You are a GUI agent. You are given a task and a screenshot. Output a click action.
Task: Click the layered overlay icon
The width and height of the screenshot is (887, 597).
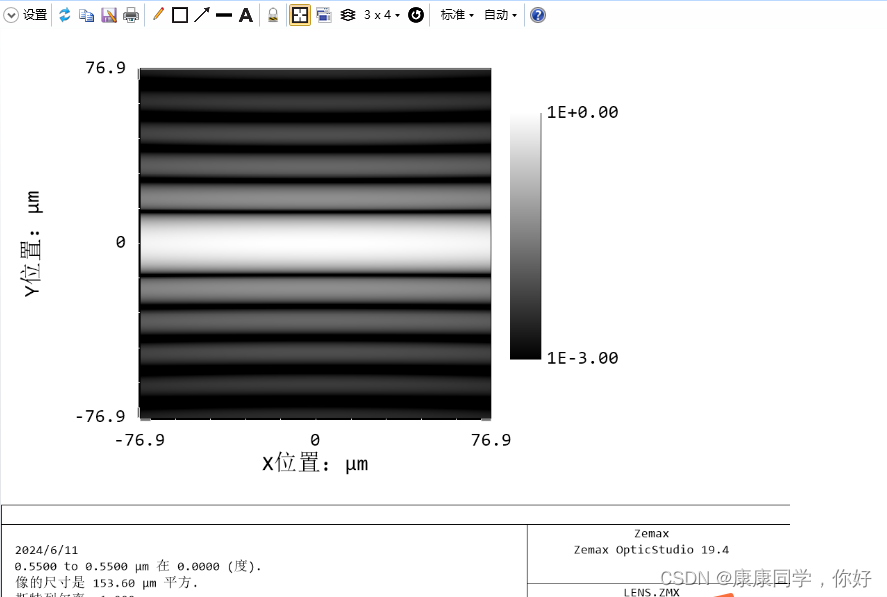click(x=348, y=15)
